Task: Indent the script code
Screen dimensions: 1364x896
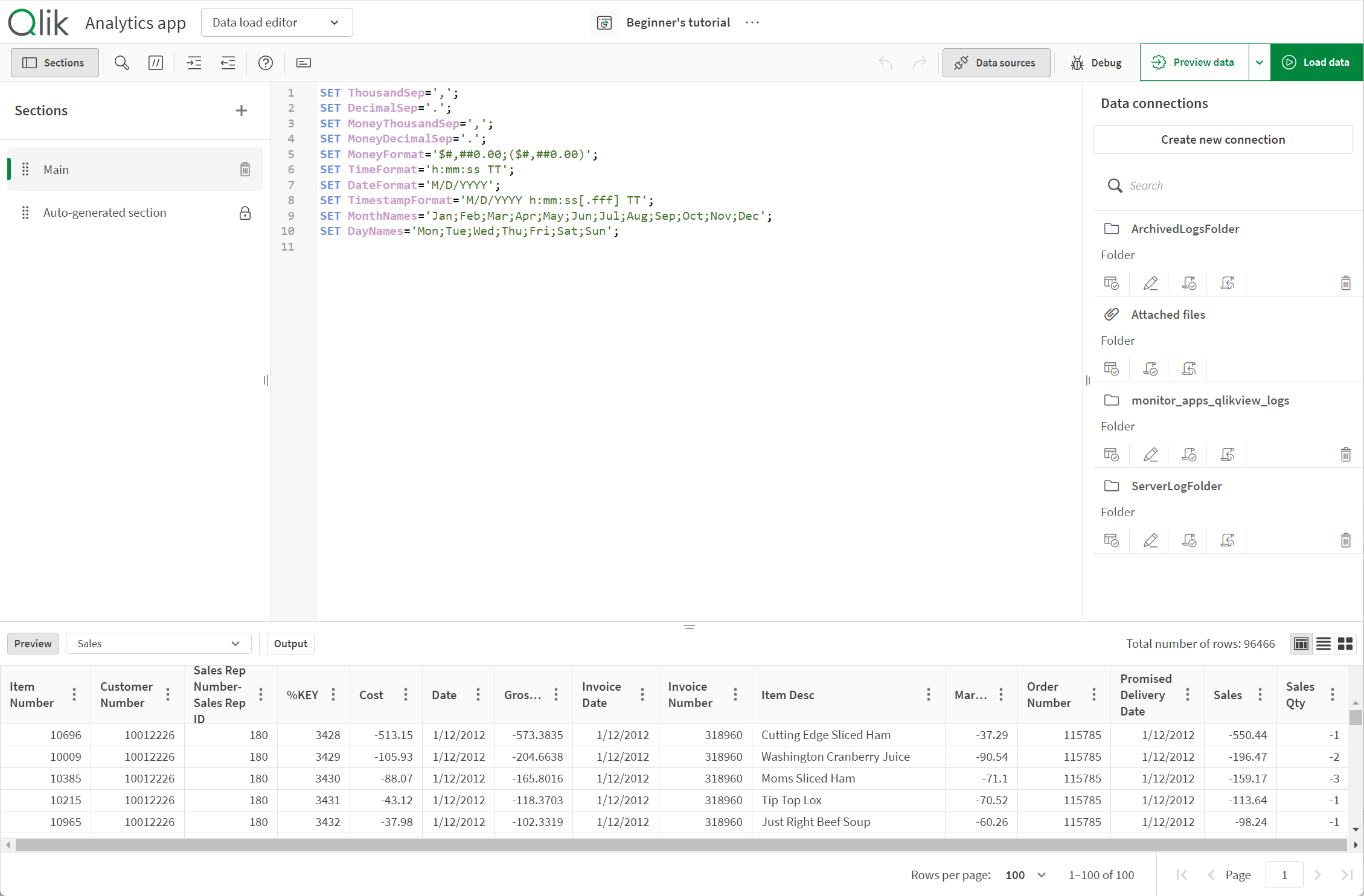Action: (x=194, y=62)
